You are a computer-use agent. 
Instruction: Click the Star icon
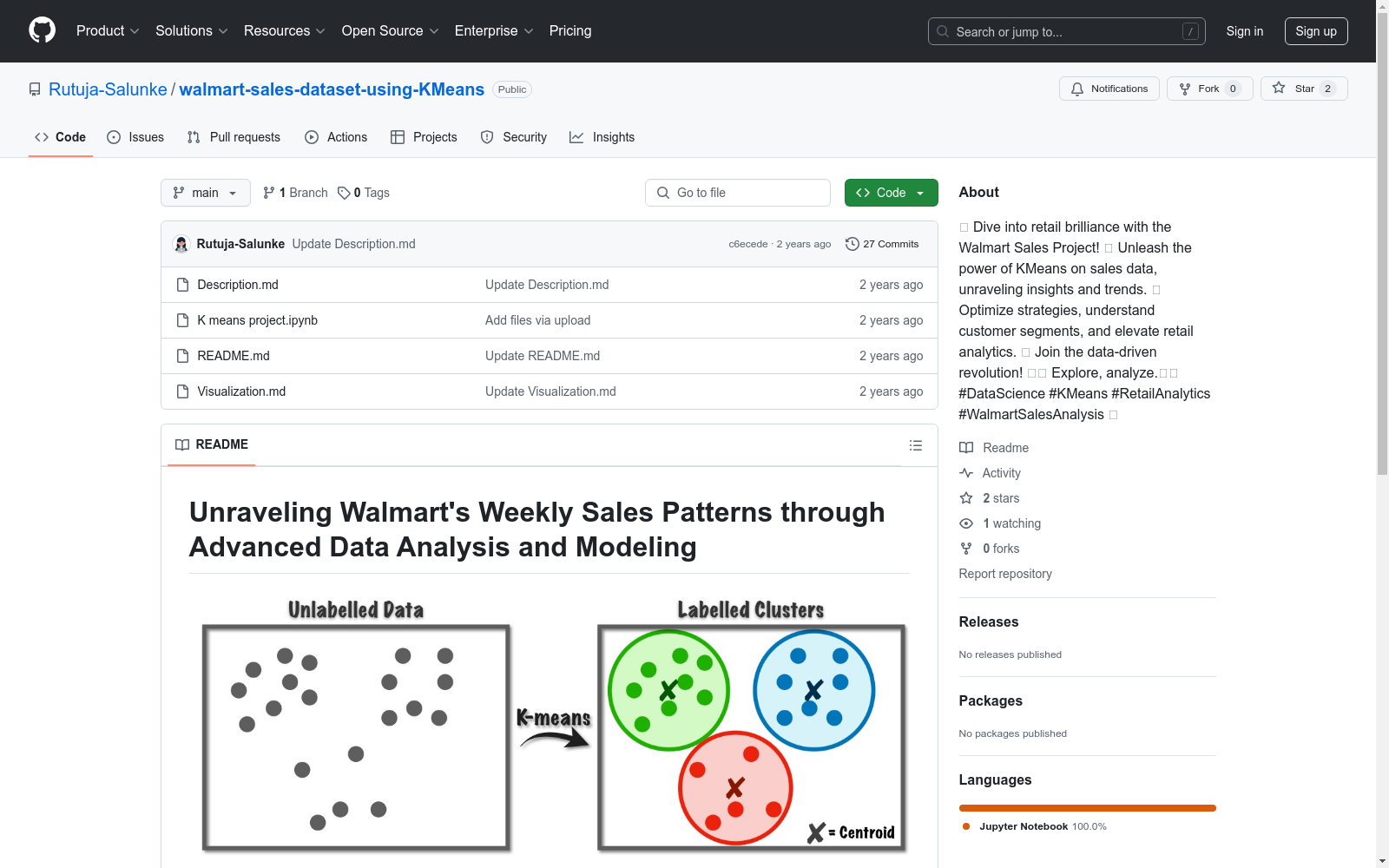pyautogui.click(x=1279, y=88)
